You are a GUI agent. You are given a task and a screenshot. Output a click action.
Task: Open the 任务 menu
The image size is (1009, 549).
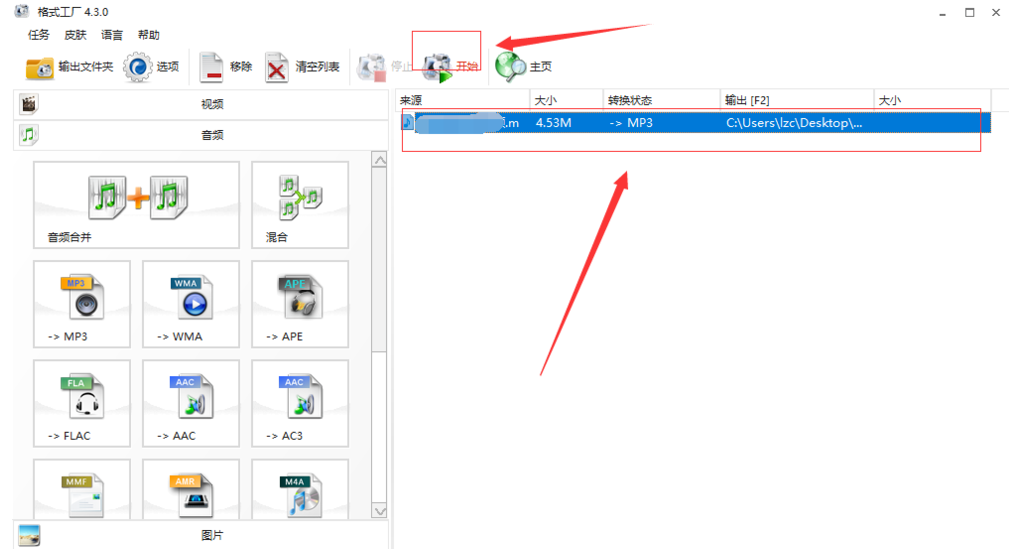(x=39, y=35)
